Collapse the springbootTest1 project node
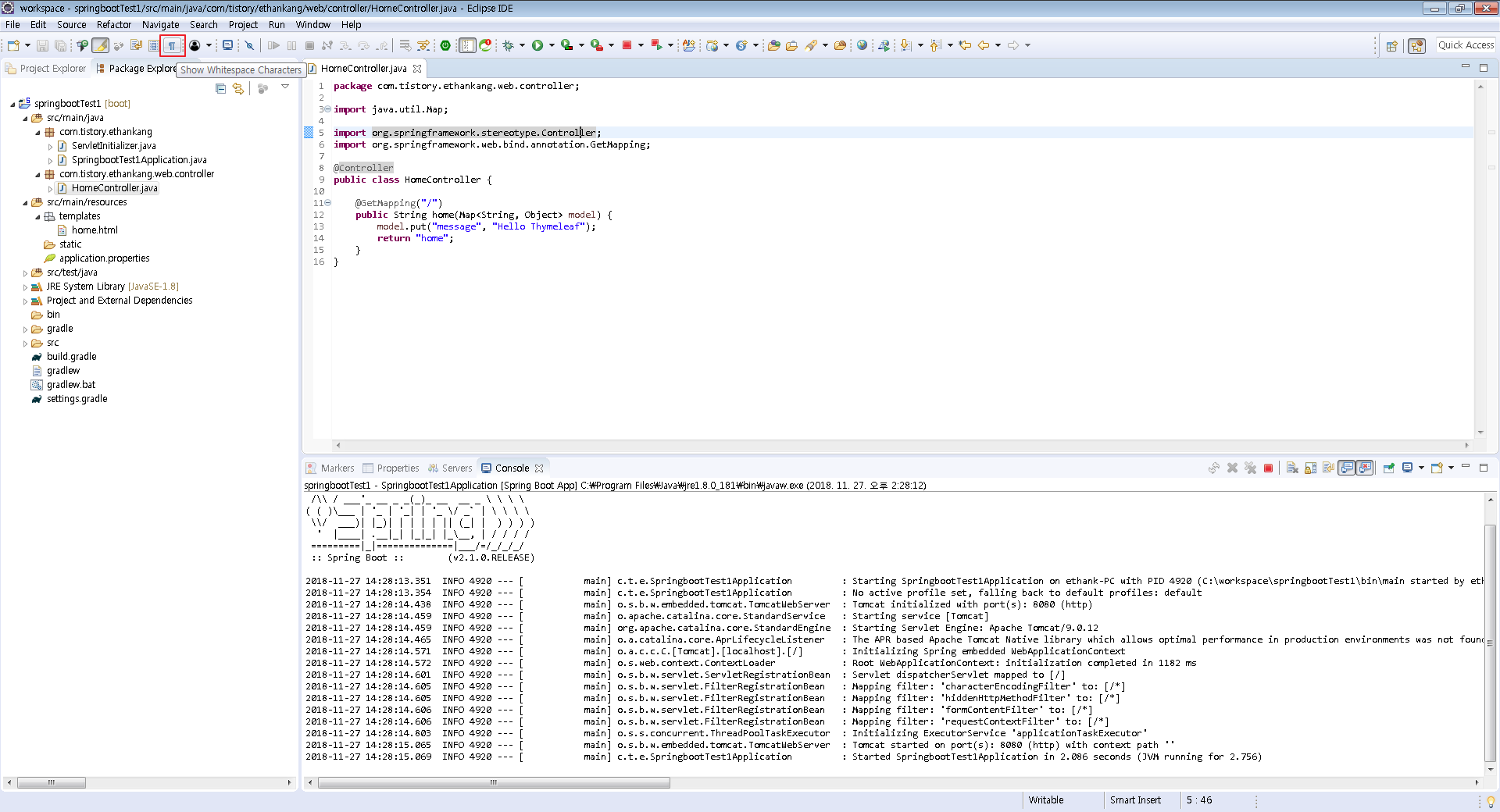 click(12, 104)
